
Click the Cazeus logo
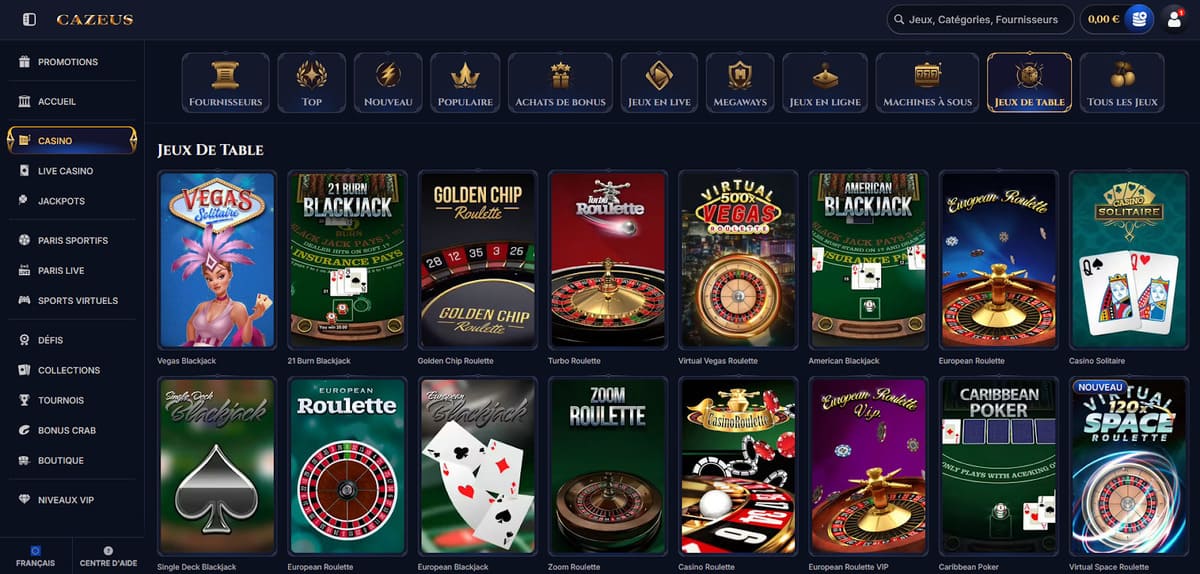click(95, 20)
